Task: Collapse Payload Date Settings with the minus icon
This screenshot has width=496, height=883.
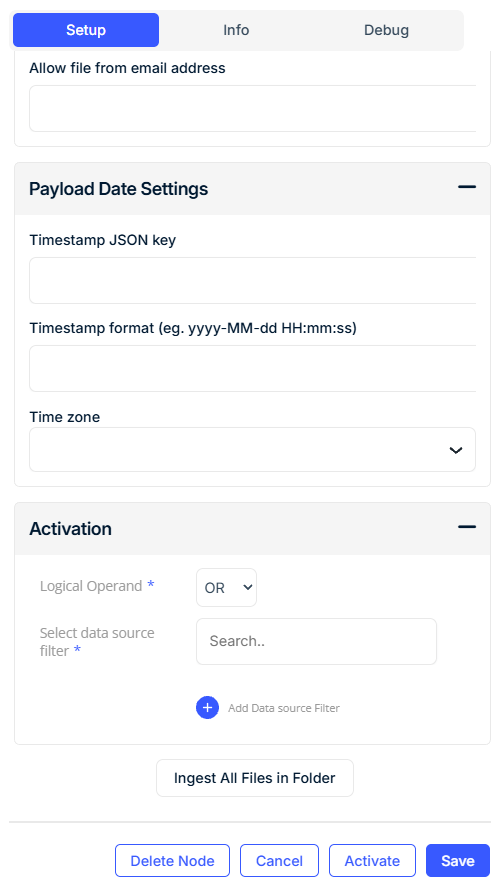Action: tap(466, 187)
